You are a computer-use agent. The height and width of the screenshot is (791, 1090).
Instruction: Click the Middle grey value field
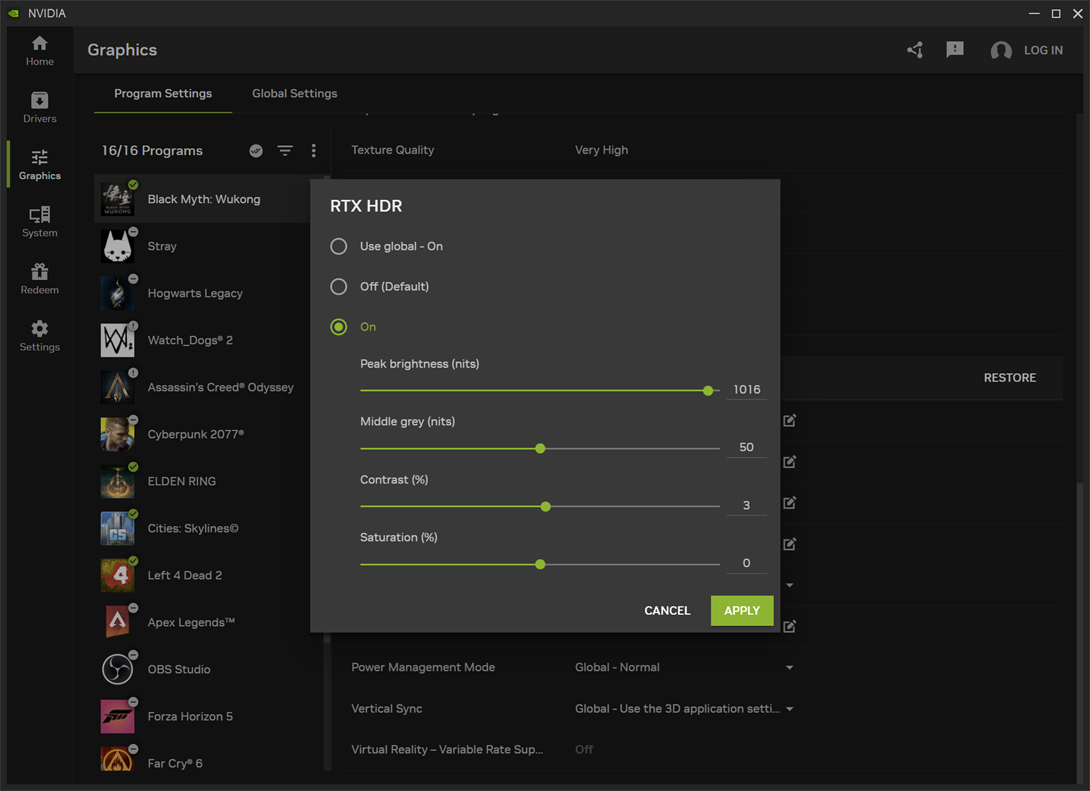(746, 447)
